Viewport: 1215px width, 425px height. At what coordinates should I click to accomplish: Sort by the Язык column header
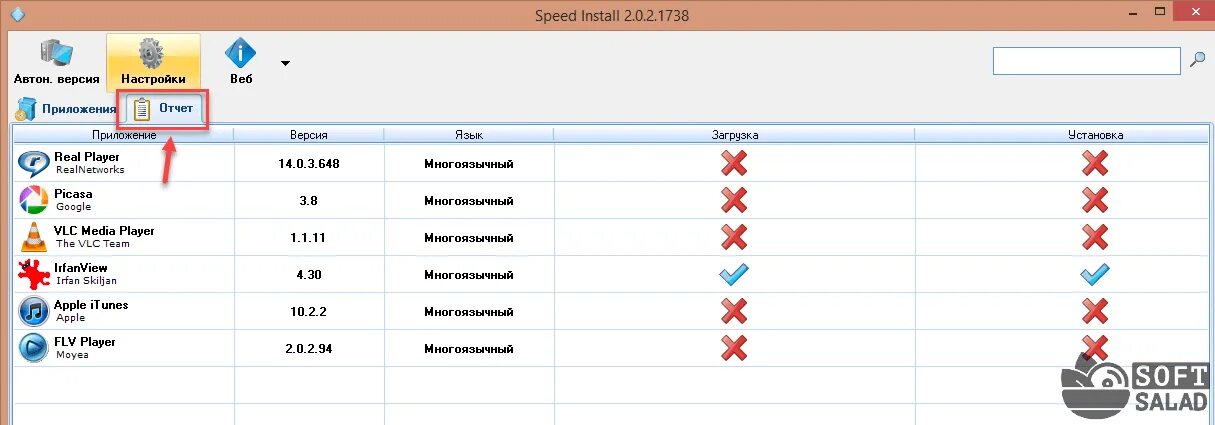coord(469,135)
